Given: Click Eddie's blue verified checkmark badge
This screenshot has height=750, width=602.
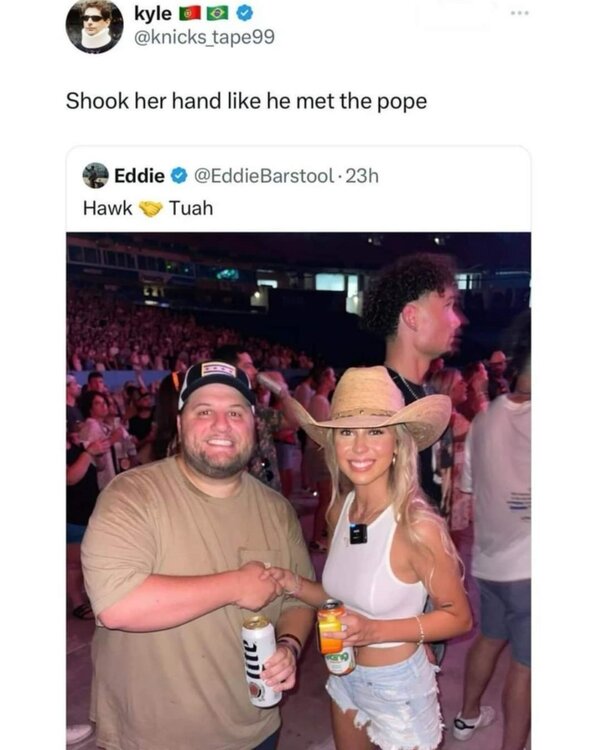Looking at the screenshot, I should tap(179, 176).
